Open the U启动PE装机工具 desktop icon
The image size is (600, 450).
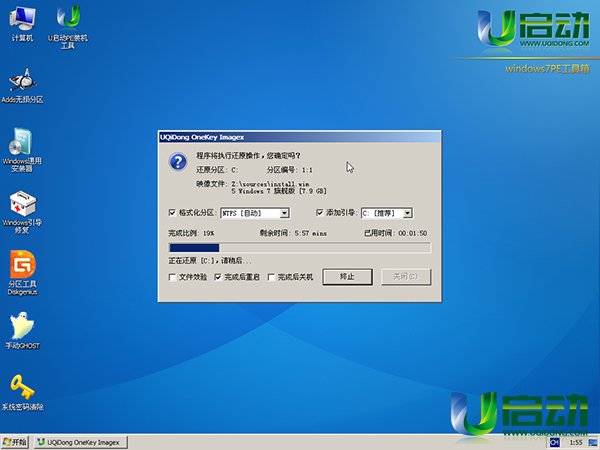pyautogui.click(x=68, y=27)
